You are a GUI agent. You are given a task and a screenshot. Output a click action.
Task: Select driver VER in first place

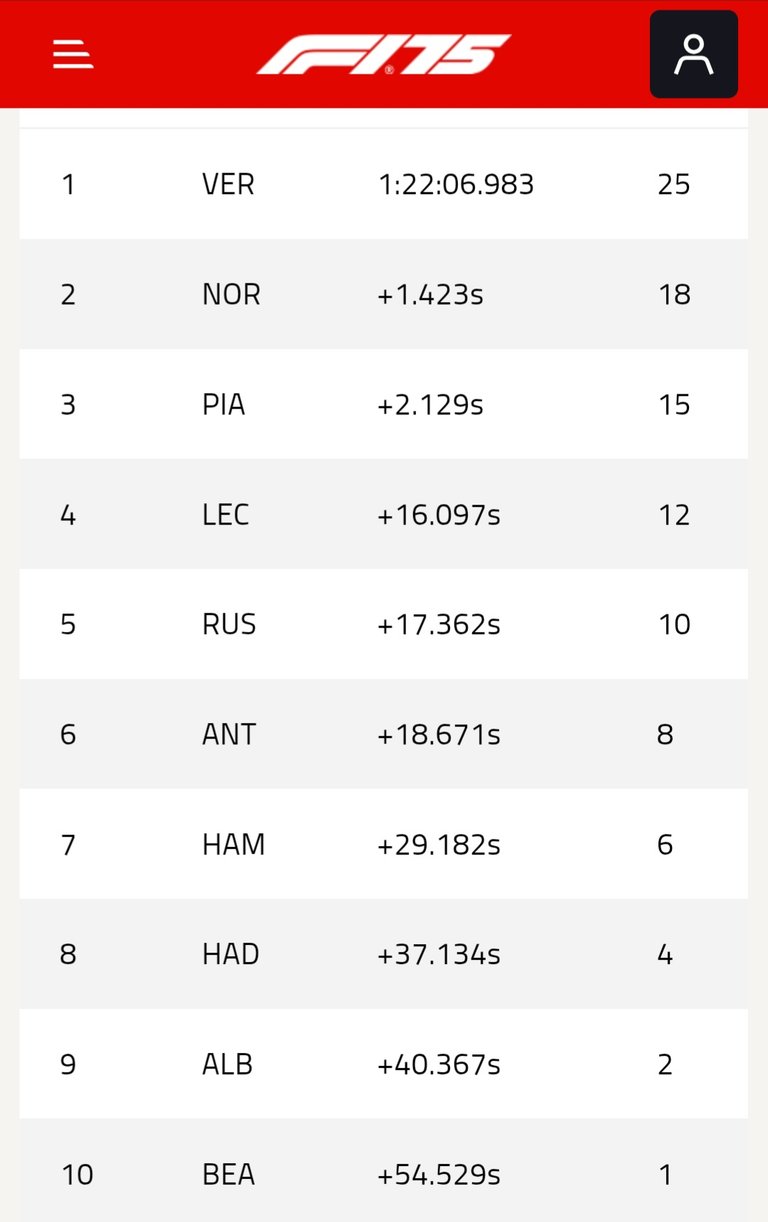coord(228,184)
